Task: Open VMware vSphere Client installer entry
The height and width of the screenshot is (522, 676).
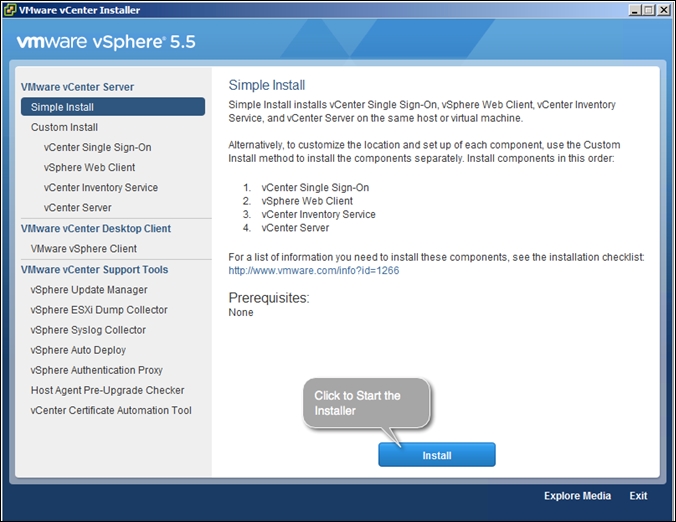Action: pos(84,249)
